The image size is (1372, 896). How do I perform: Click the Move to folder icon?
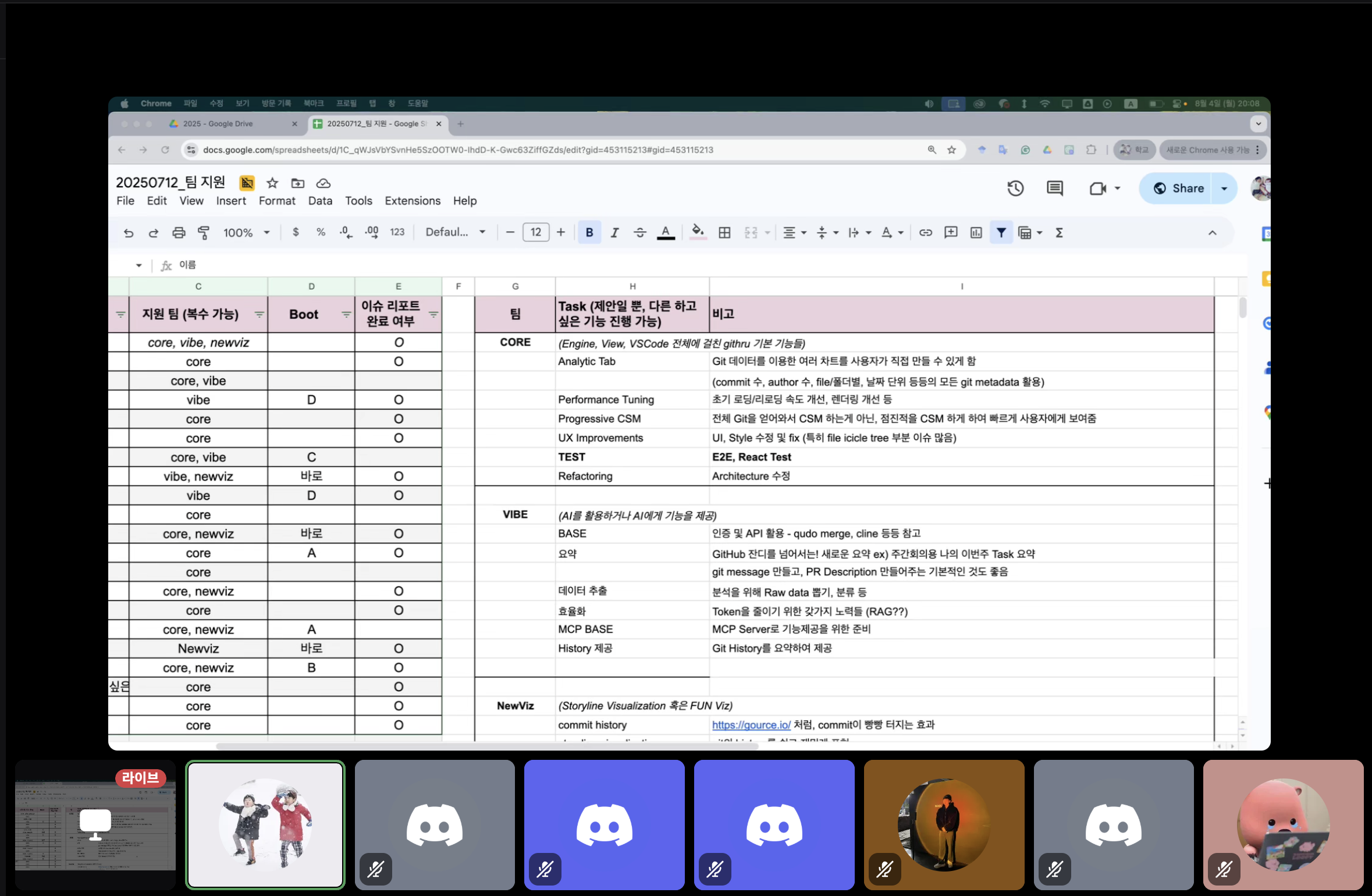[298, 183]
